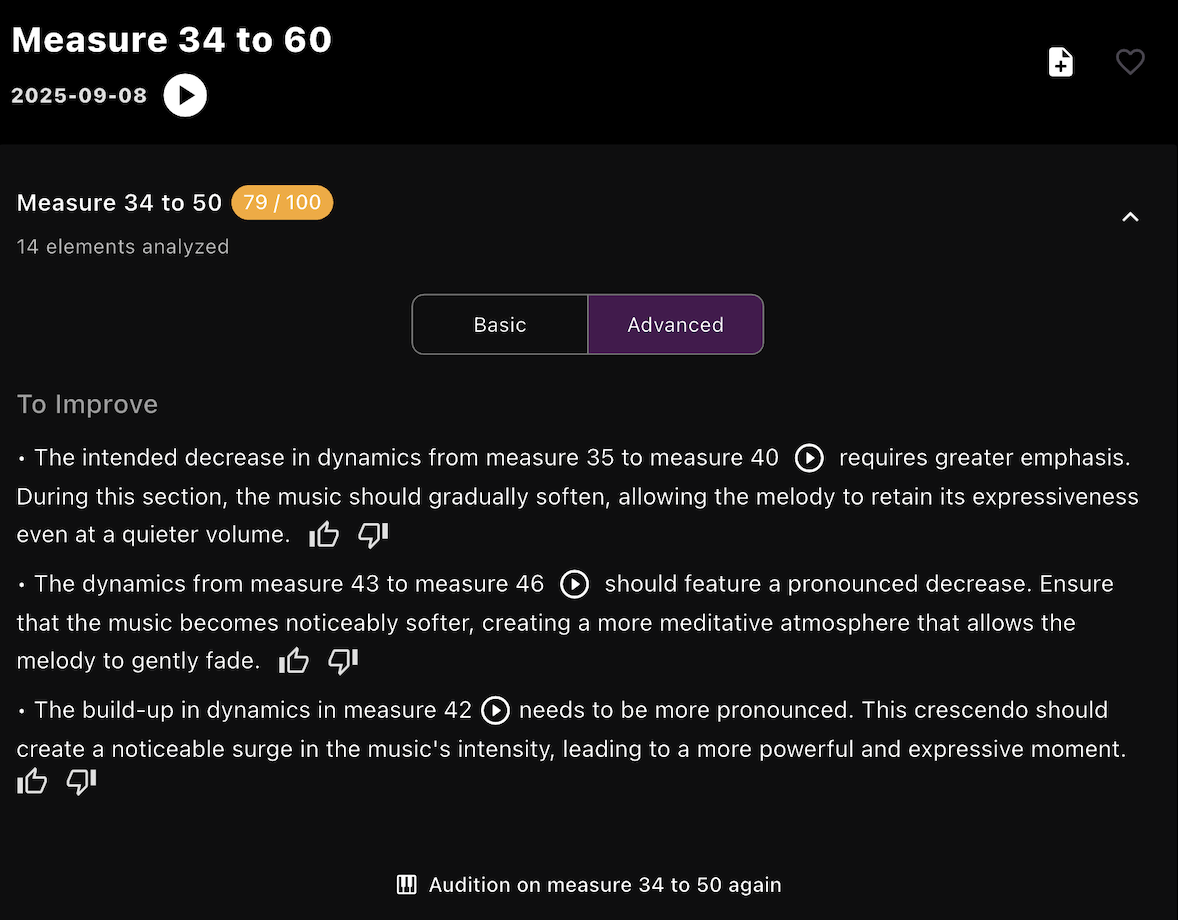Viewport: 1178px width, 920px height.
Task: Thumbs down the measure 35–40 feedback
Action: pyautogui.click(x=373, y=535)
